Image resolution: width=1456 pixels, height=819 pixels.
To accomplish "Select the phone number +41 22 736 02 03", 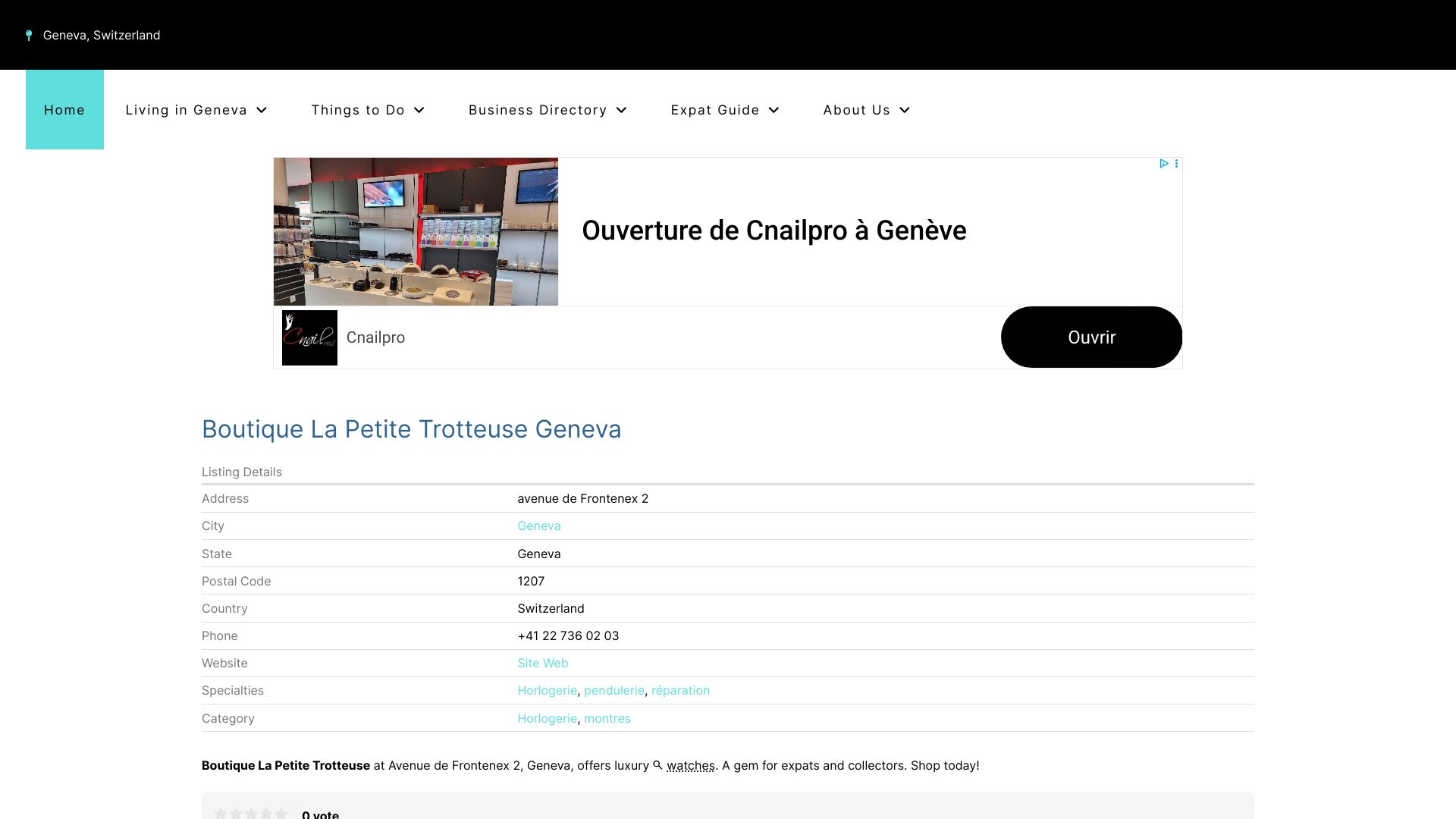I will point(568,635).
